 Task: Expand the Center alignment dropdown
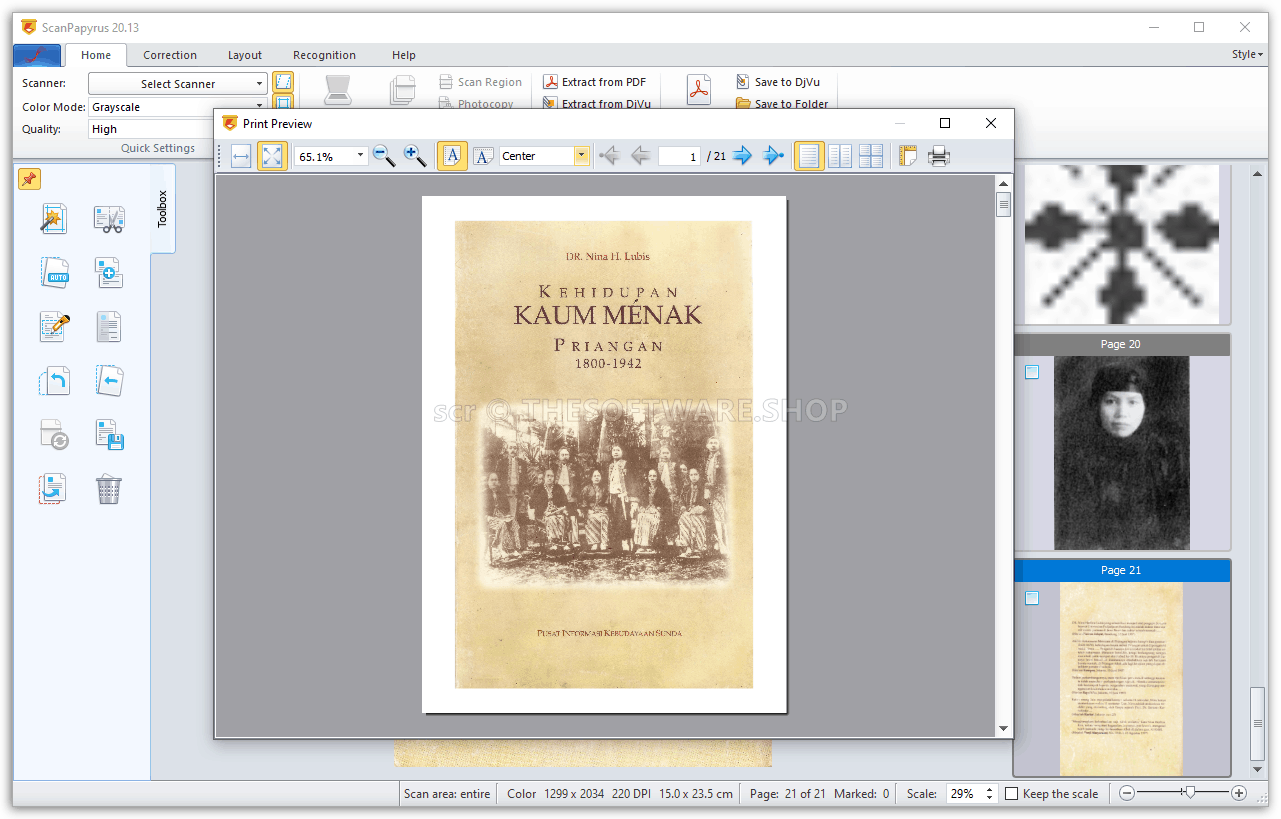pos(581,156)
